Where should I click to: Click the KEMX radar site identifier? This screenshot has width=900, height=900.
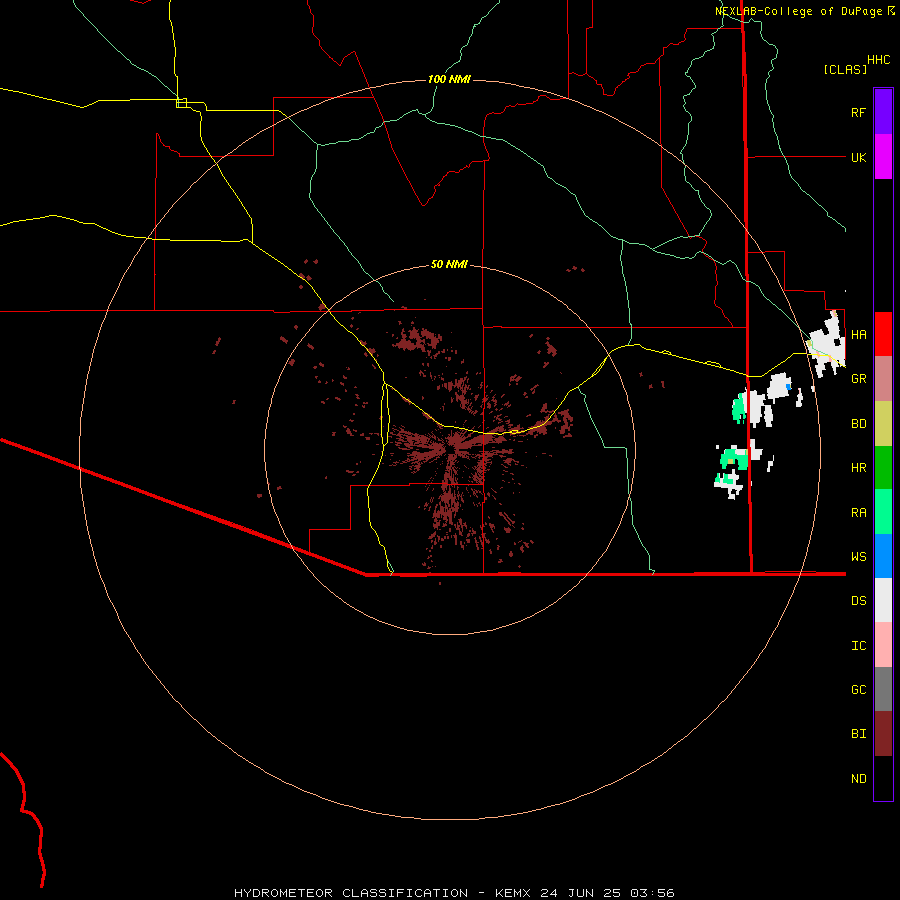514,893
